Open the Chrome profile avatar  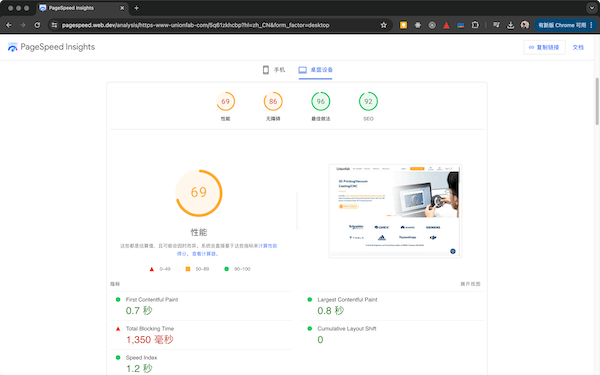click(x=525, y=25)
